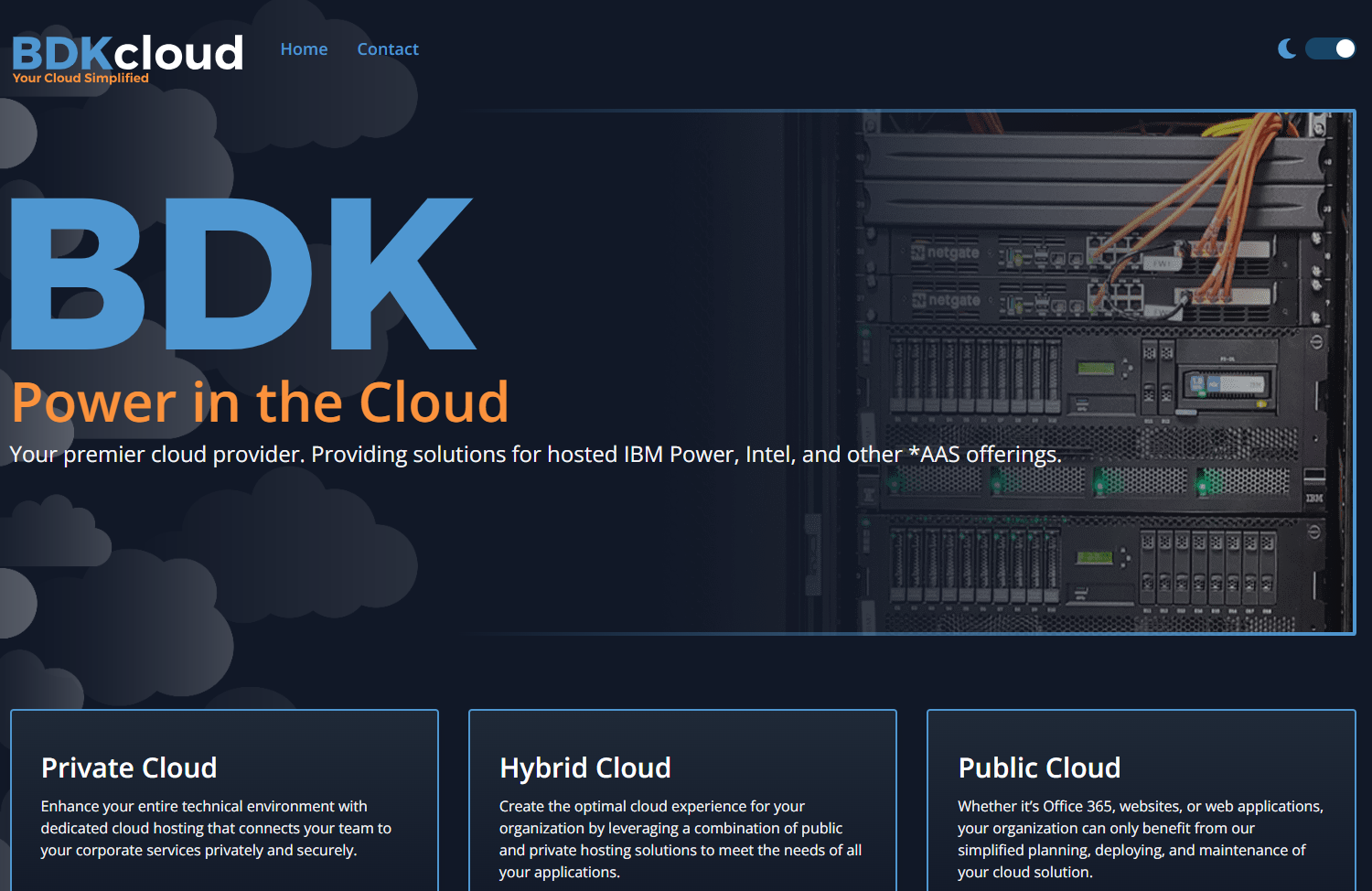Click the crescent moon dark-mode icon
The height and width of the screenshot is (891, 1372).
(x=1287, y=49)
